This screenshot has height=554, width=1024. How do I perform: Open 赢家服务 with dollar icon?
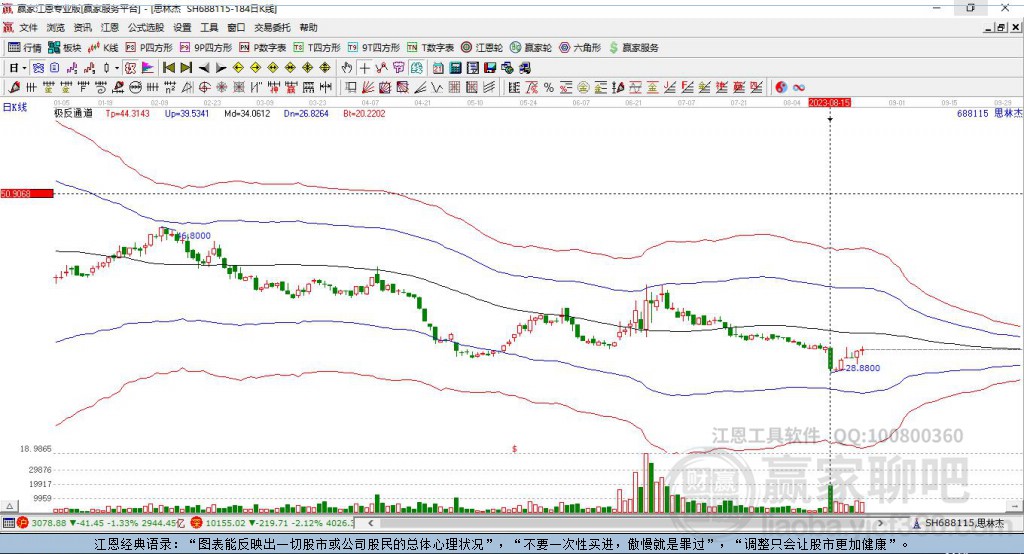pyautogui.click(x=633, y=48)
